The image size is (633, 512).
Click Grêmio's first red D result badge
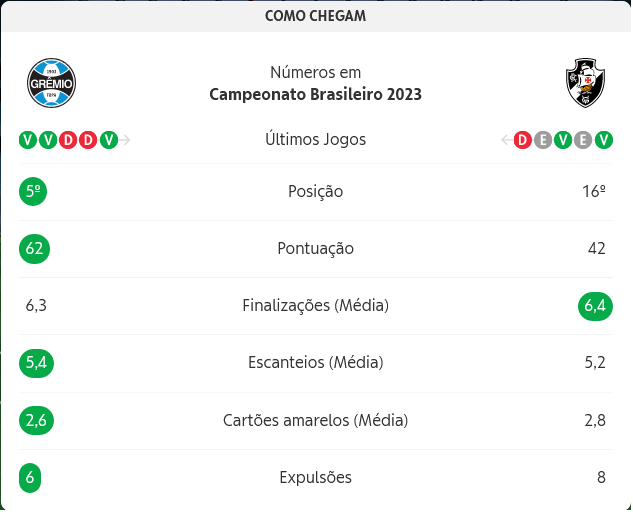(68, 140)
